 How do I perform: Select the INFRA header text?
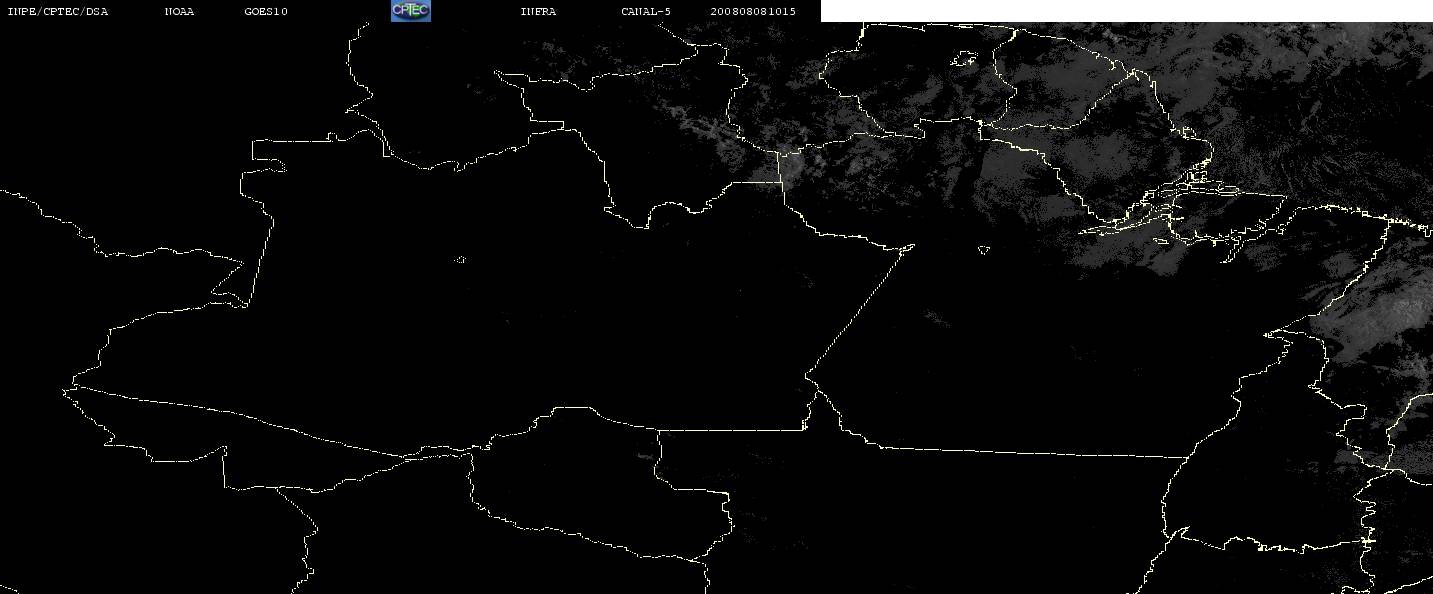[538, 12]
